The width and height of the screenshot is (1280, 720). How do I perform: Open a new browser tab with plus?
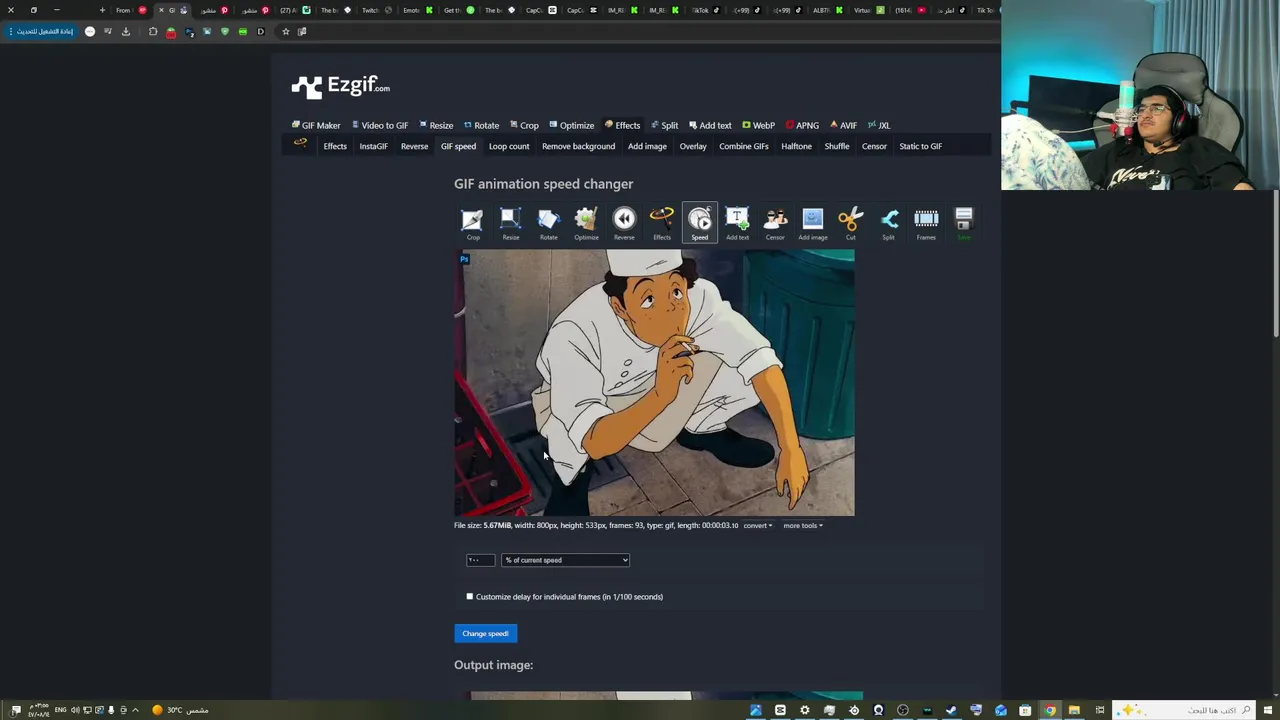[102, 10]
